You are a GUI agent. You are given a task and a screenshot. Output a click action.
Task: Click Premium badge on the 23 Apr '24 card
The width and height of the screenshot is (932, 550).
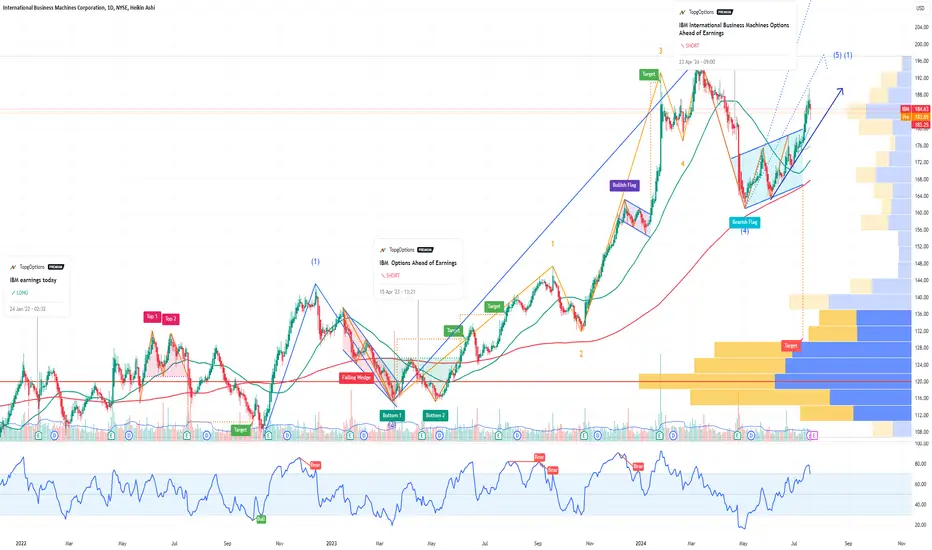[725, 12]
